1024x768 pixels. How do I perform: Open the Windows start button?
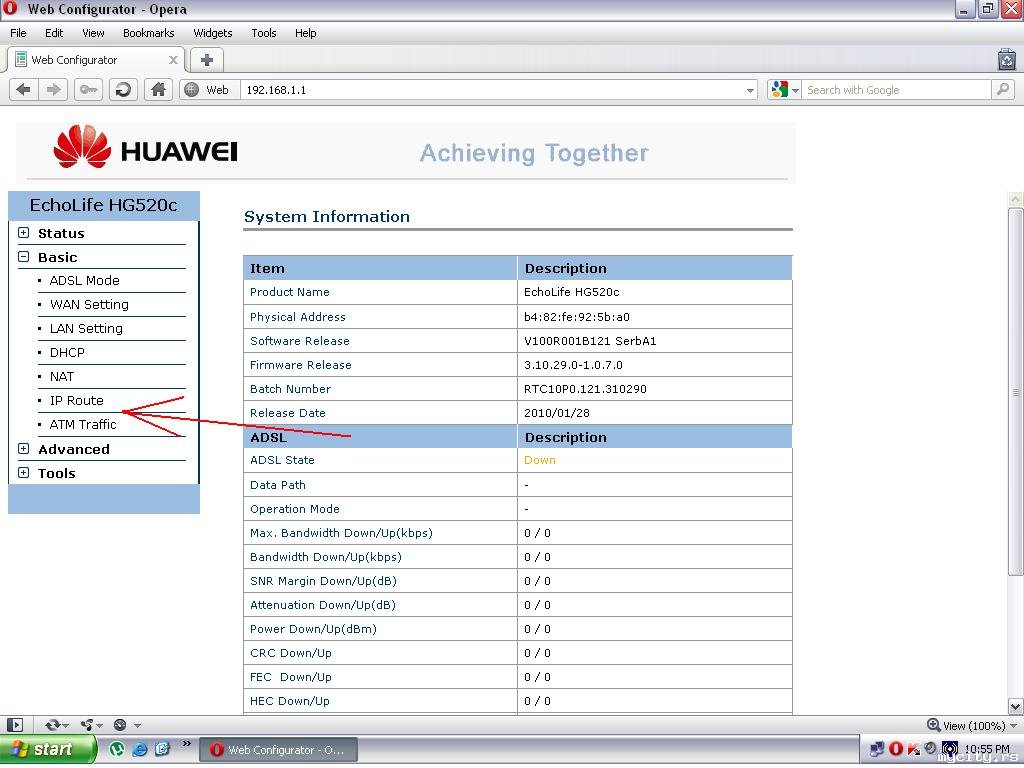(47, 749)
